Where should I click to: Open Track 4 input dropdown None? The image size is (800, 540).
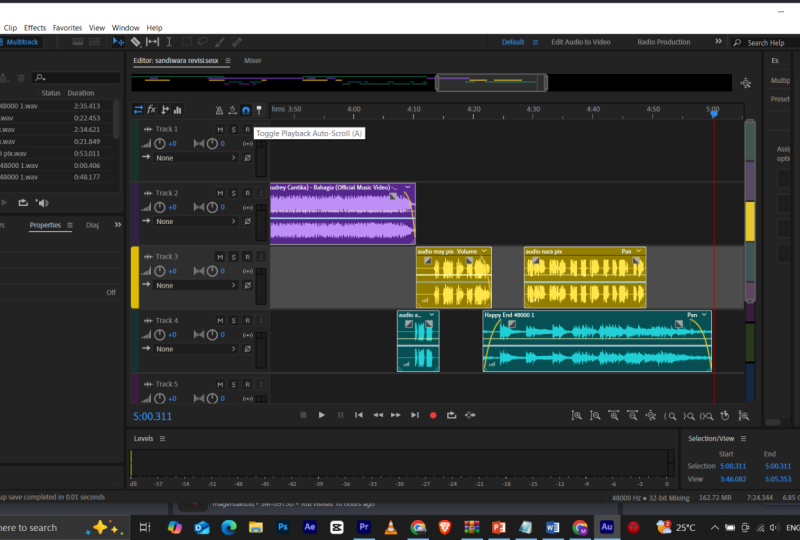tap(196, 349)
